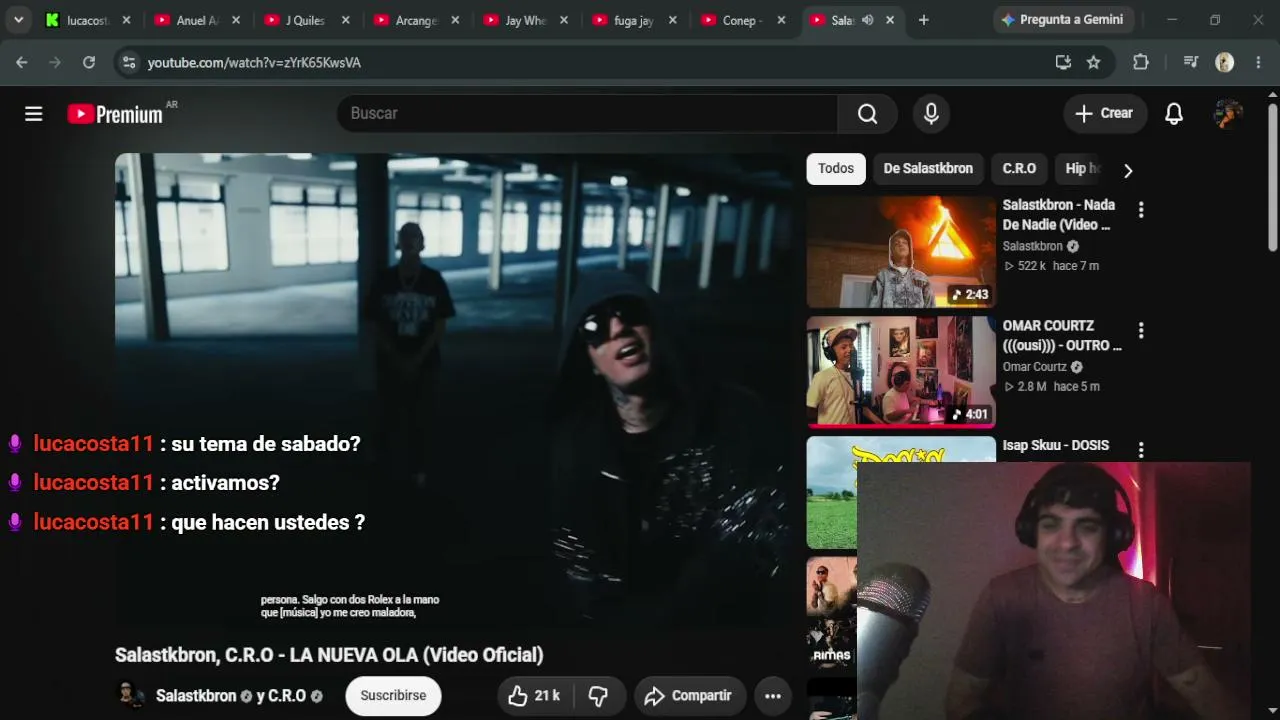Viewport: 1280px width, 720px height.
Task: Open the Salastkbron channel avatar
Action: (x=129, y=696)
